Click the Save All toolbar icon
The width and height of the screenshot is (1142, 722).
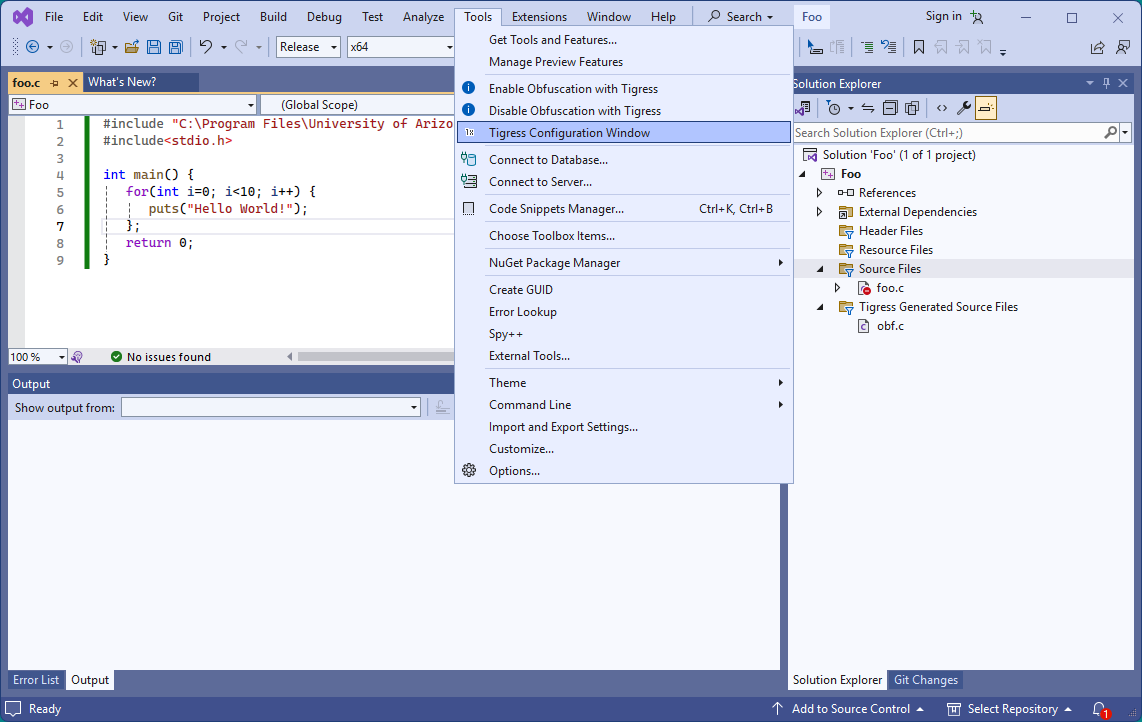pos(176,47)
